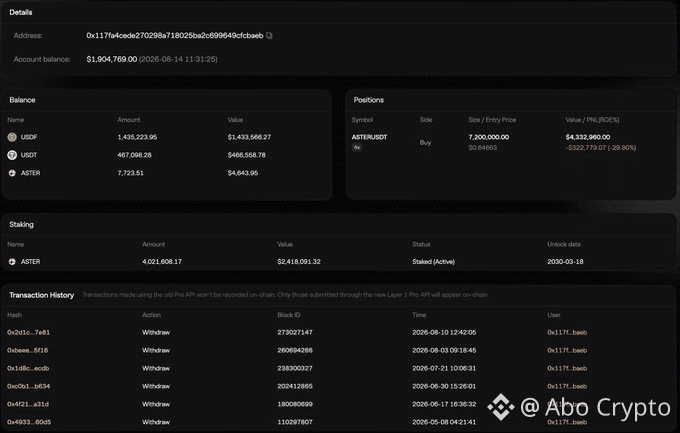The width and height of the screenshot is (680, 433).
Task: Open transaction hash 0x4933...60d5
Action: pos(29,422)
